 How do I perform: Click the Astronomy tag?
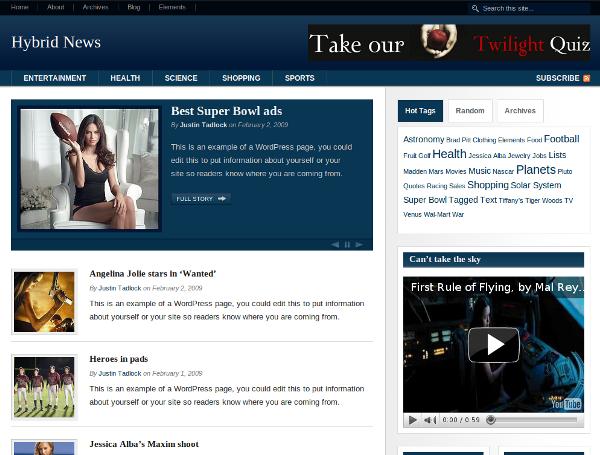click(424, 139)
